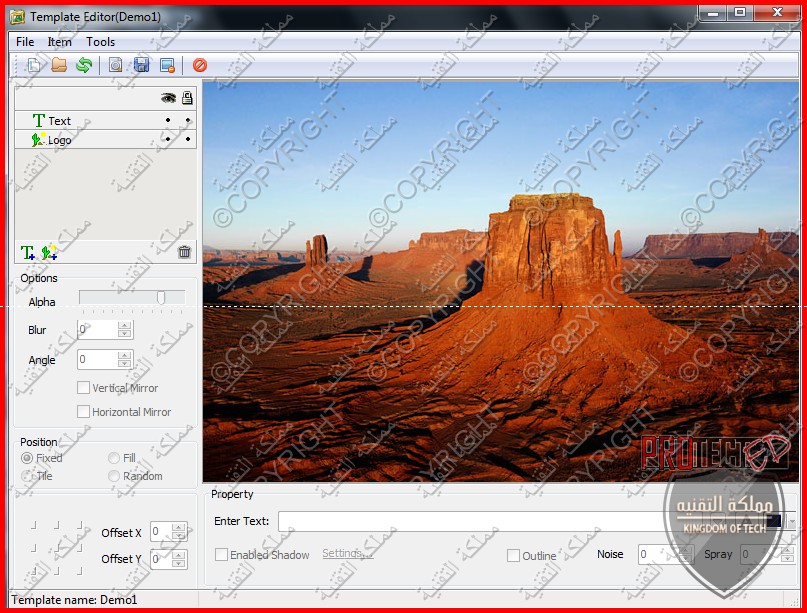Image resolution: width=807 pixels, height=613 pixels.
Task: Click the desert preview image
Action: coord(500,282)
